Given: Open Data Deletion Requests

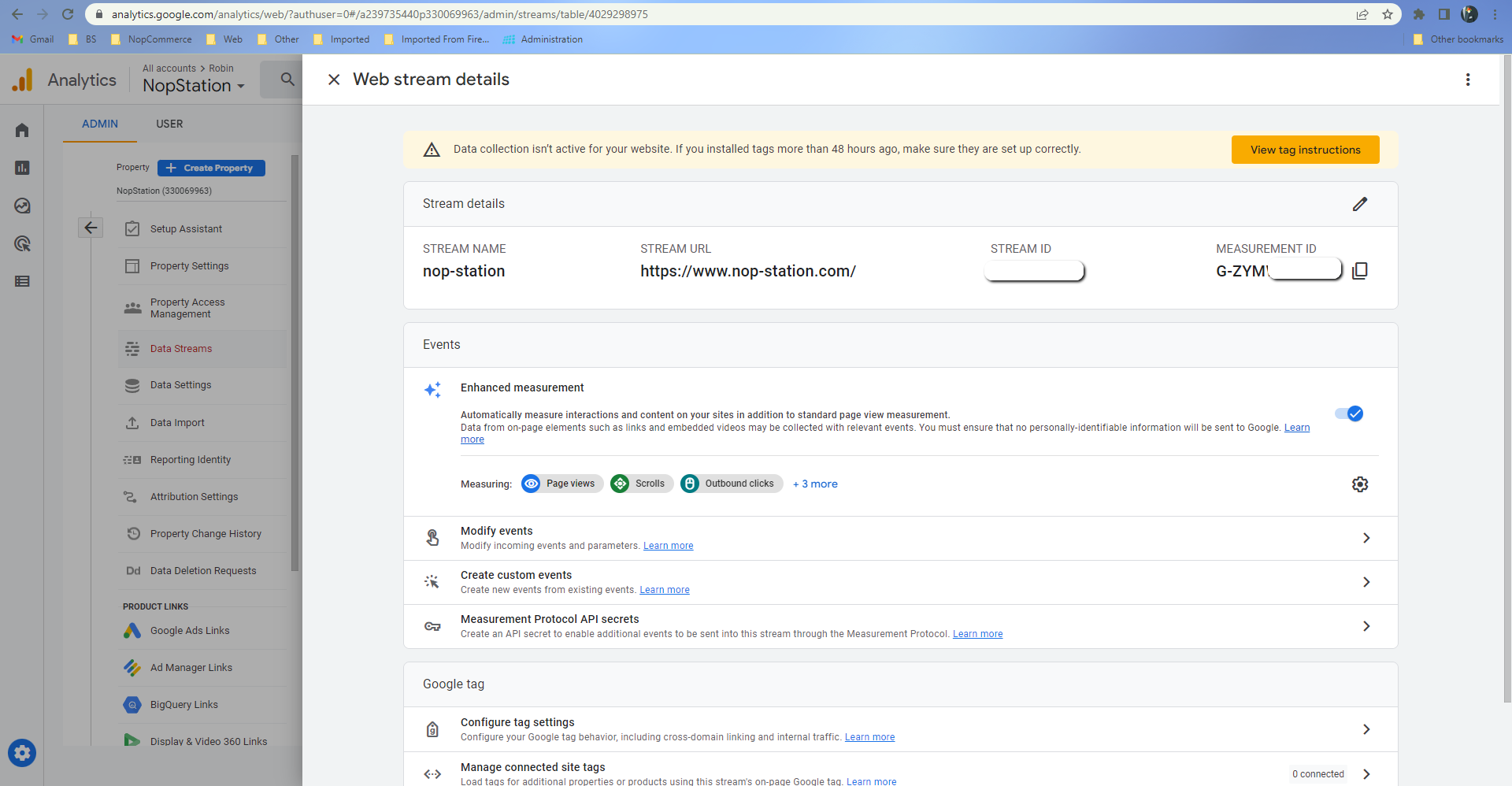Looking at the screenshot, I should (x=203, y=571).
